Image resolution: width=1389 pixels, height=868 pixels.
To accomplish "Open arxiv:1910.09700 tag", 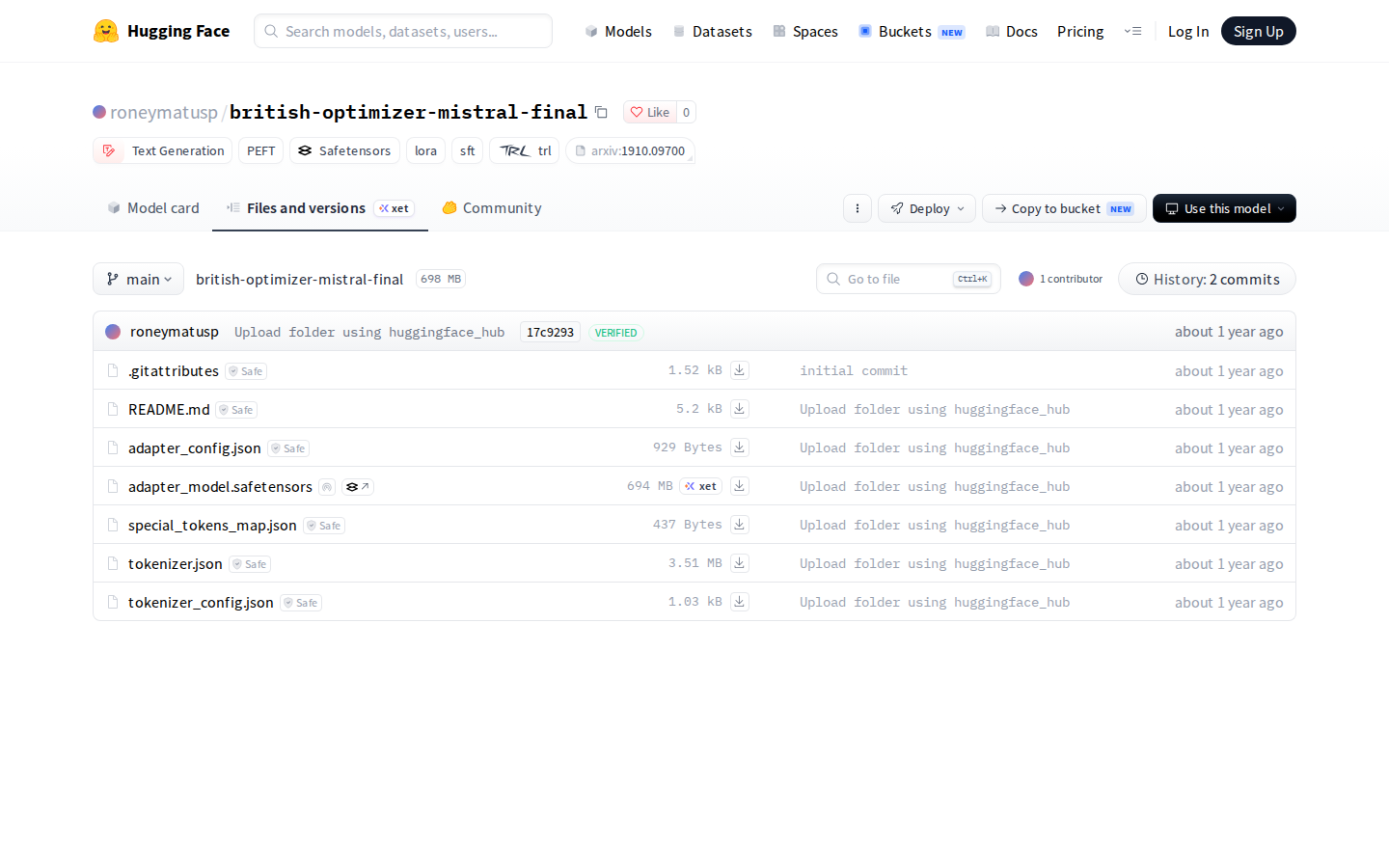I will tap(630, 150).
